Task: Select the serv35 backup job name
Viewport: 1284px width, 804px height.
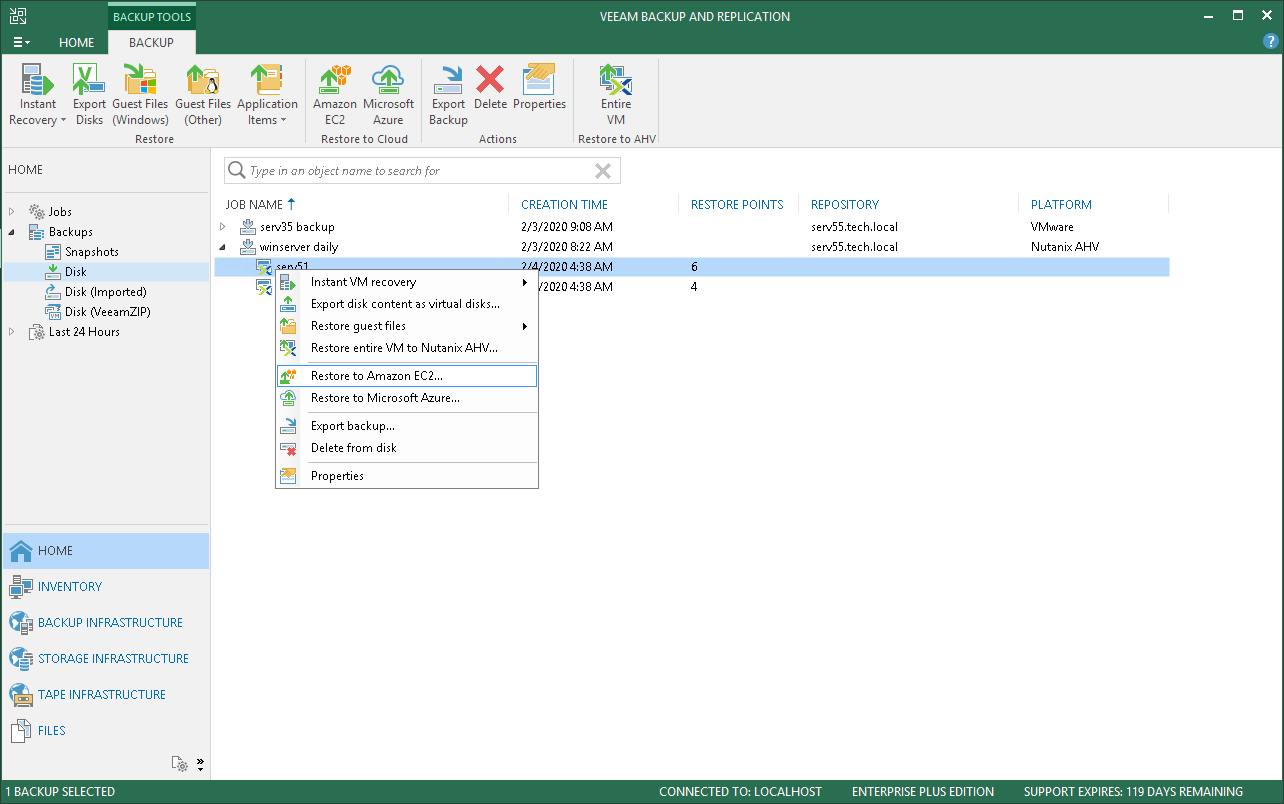Action: 297,227
